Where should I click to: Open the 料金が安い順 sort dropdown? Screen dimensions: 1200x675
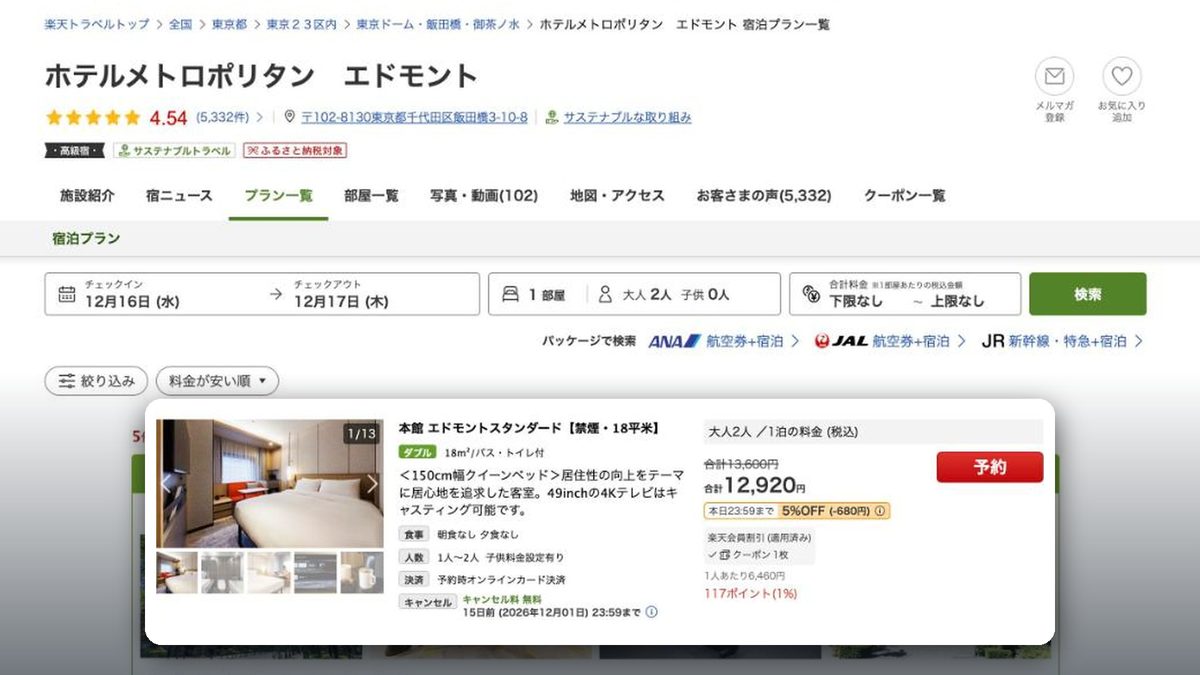(217, 381)
